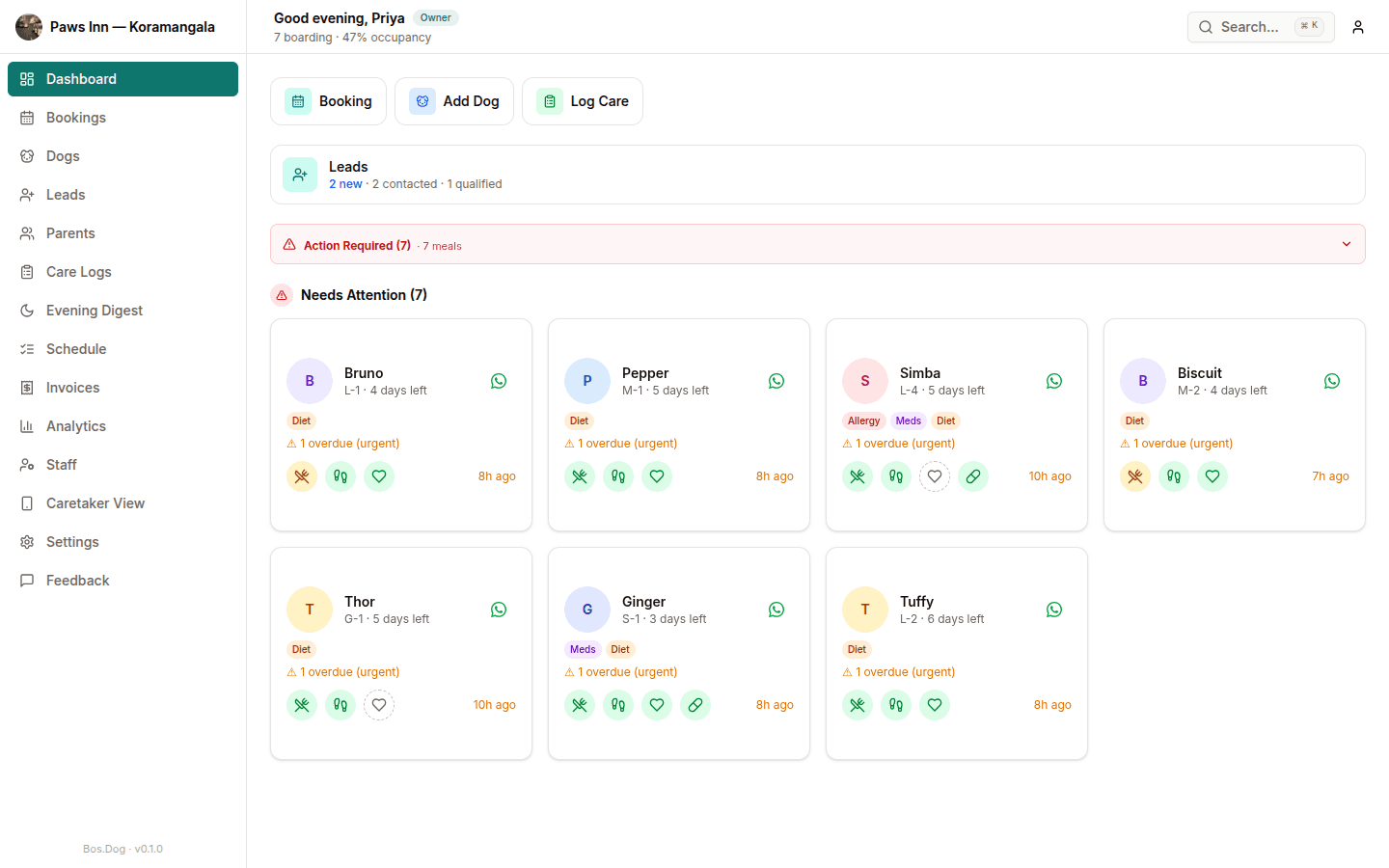Screen dimensions: 1389x868
Task: Toggle the heart status on Bruno's card
Action: [x=379, y=476]
